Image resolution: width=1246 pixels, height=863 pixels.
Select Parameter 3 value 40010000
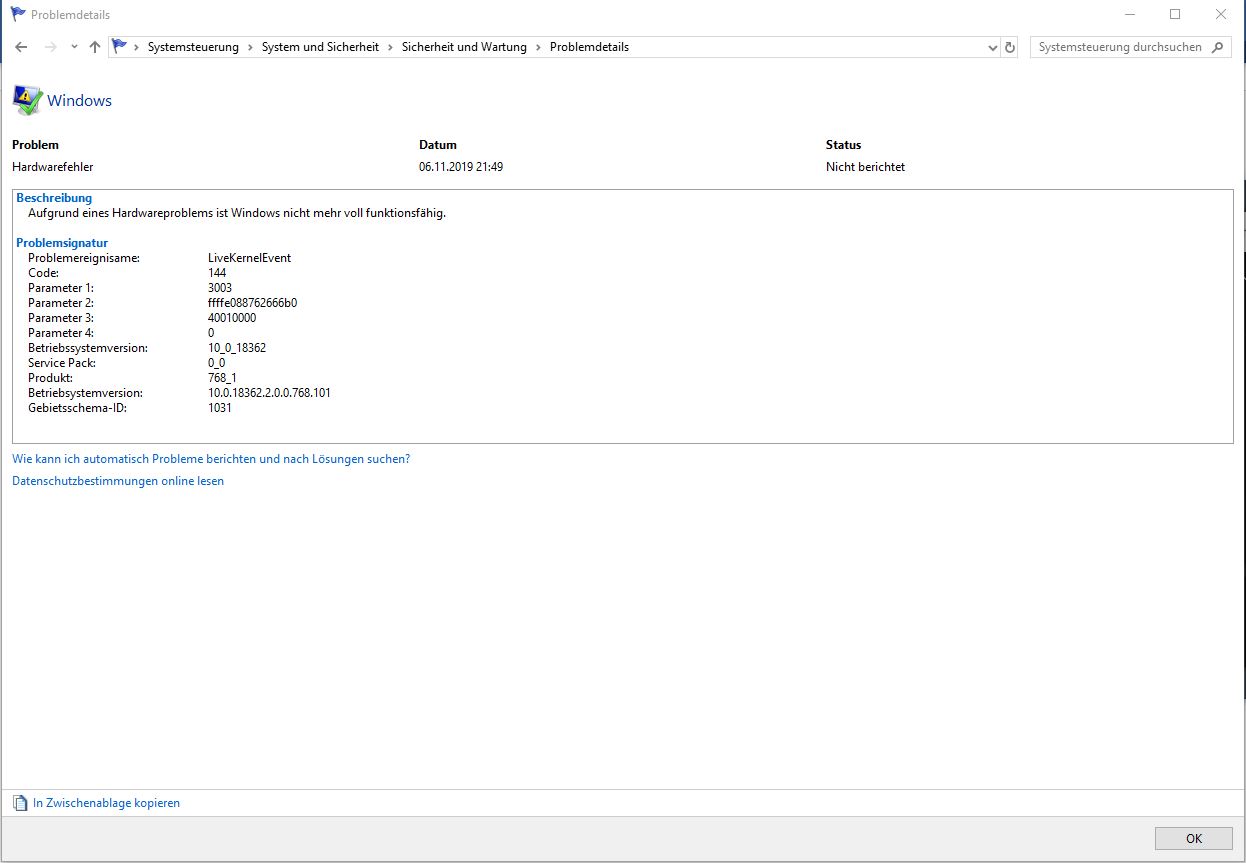pos(232,318)
